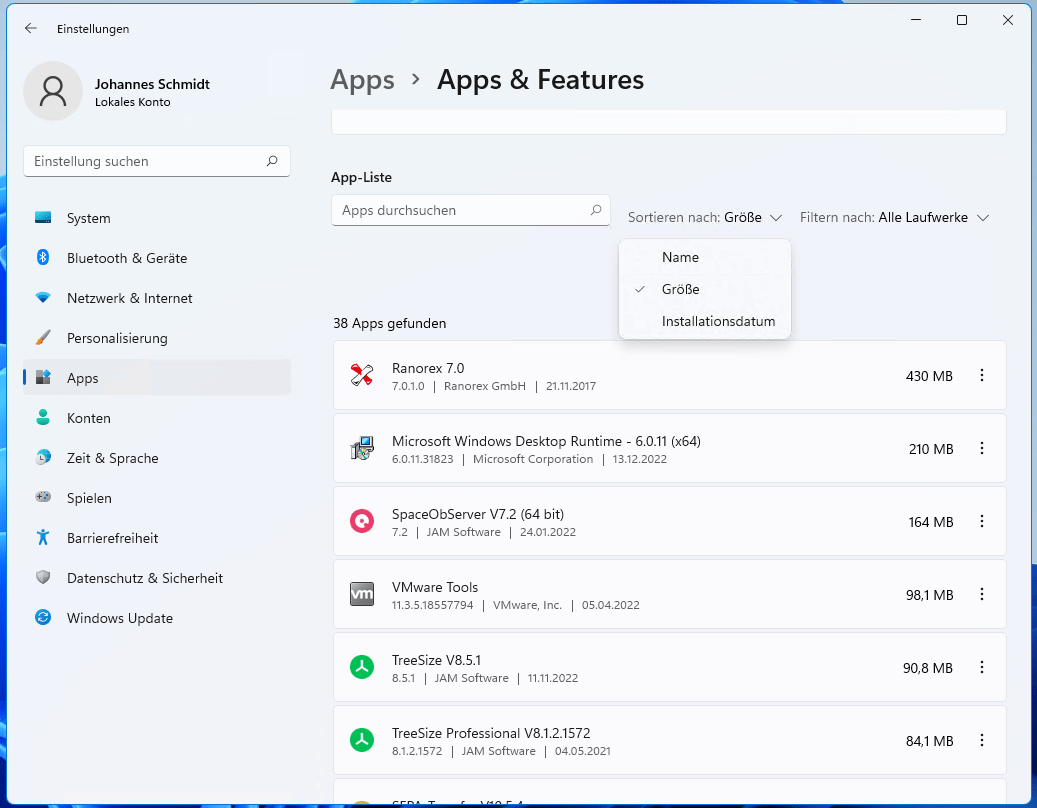Click the 38 Apps gefunden count text
This screenshot has height=808, width=1037.
coord(390,323)
